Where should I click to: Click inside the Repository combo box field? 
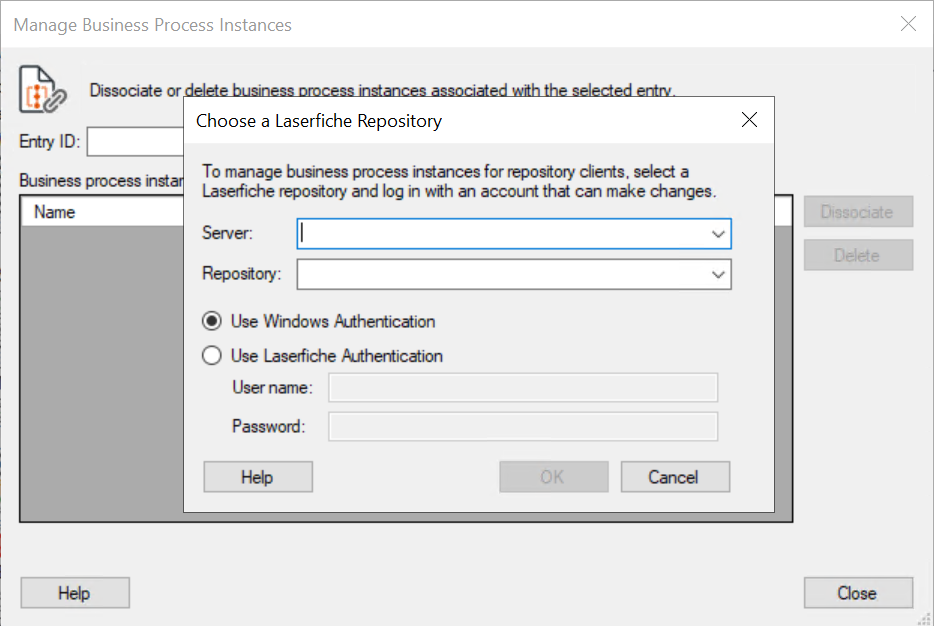coord(500,274)
